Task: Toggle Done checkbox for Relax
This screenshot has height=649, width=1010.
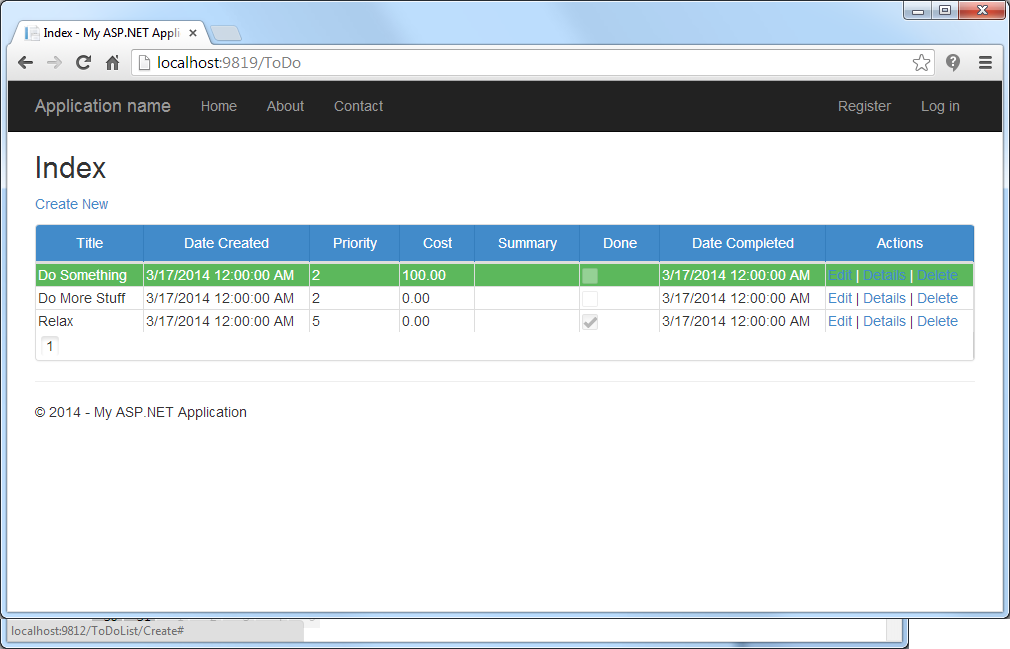Action: [x=589, y=322]
